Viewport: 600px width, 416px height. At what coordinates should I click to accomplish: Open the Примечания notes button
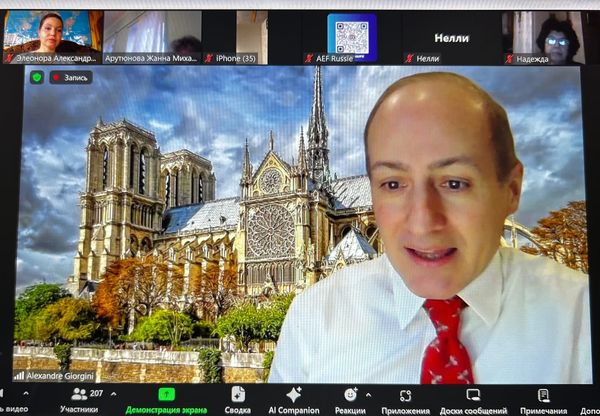point(543,401)
